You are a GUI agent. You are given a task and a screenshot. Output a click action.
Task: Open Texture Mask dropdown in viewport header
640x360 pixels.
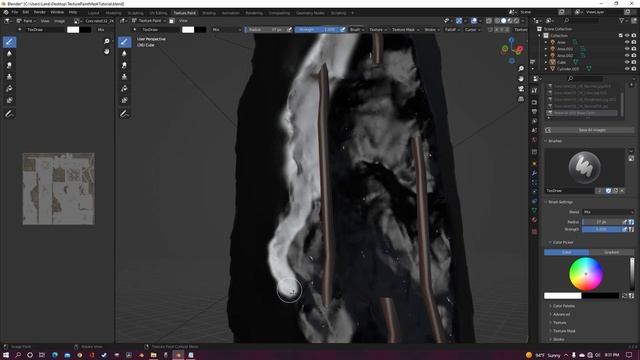pyautogui.click(x=405, y=29)
